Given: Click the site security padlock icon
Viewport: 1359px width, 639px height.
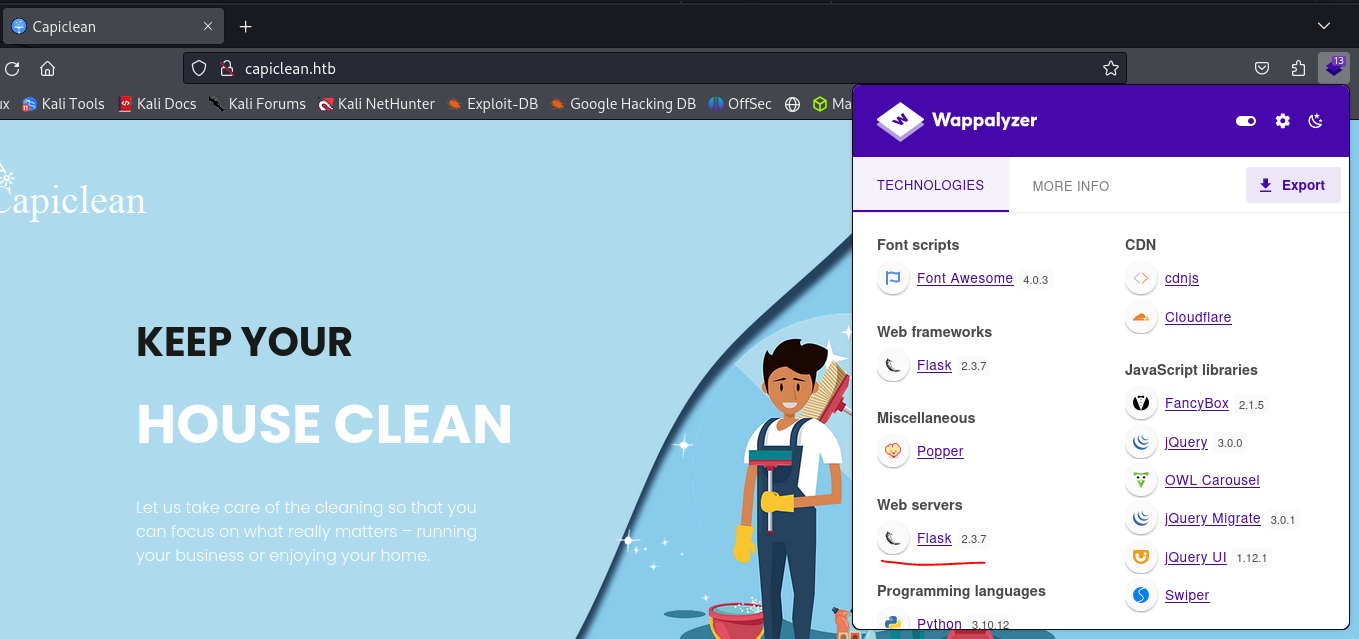Looking at the screenshot, I should (x=226, y=68).
